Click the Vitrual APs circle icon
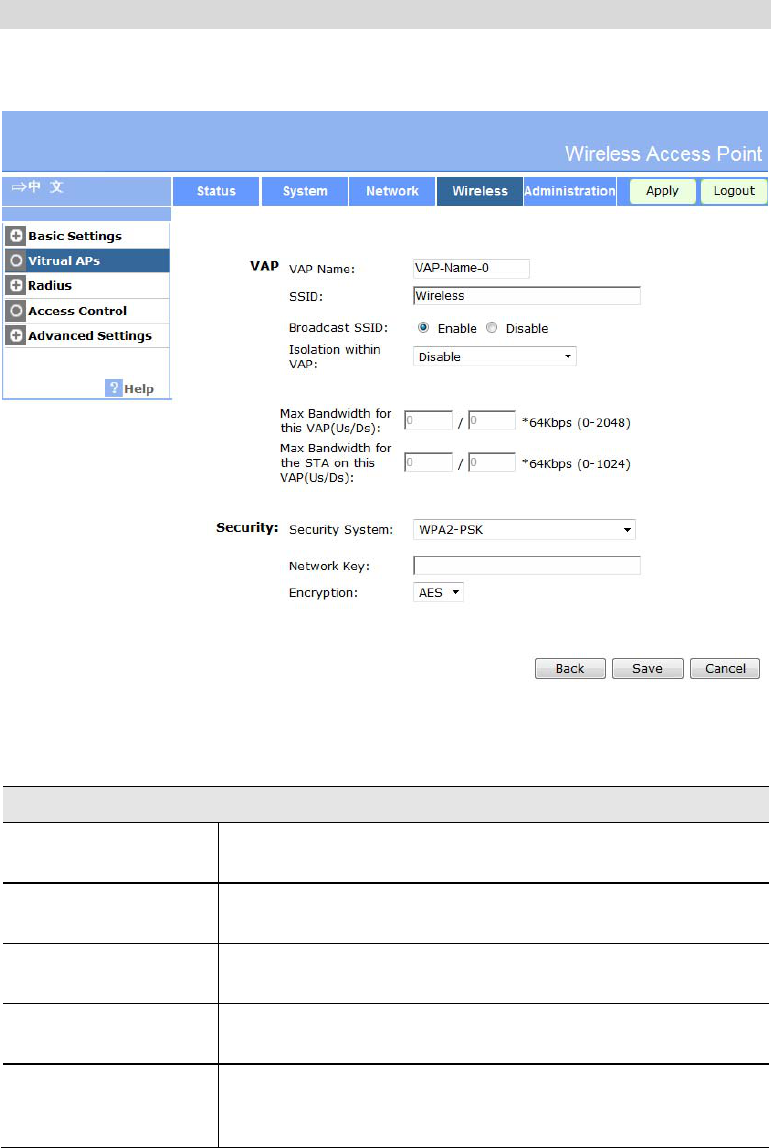Viewport: 771px width, 1148px height. coord(15,261)
